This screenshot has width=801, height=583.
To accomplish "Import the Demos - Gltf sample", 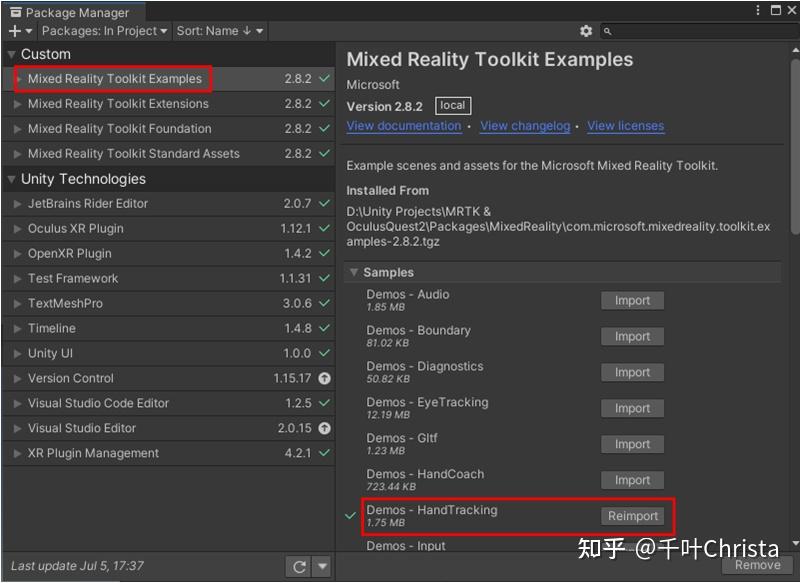I will point(632,445).
